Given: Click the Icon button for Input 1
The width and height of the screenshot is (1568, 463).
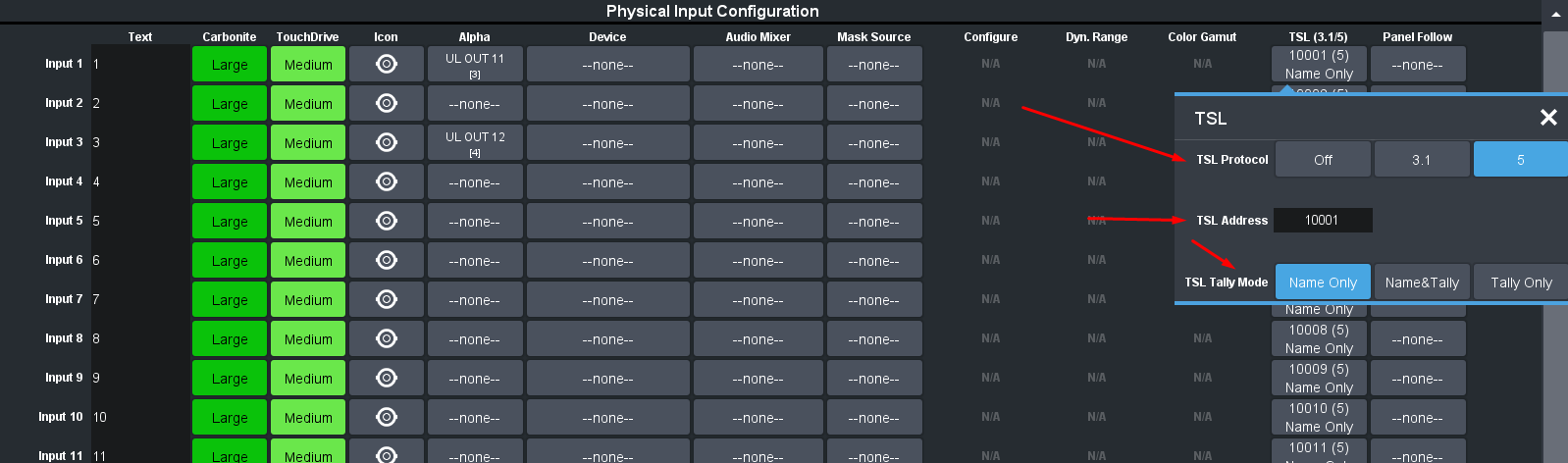Looking at the screenshot, I should point(387,65).
